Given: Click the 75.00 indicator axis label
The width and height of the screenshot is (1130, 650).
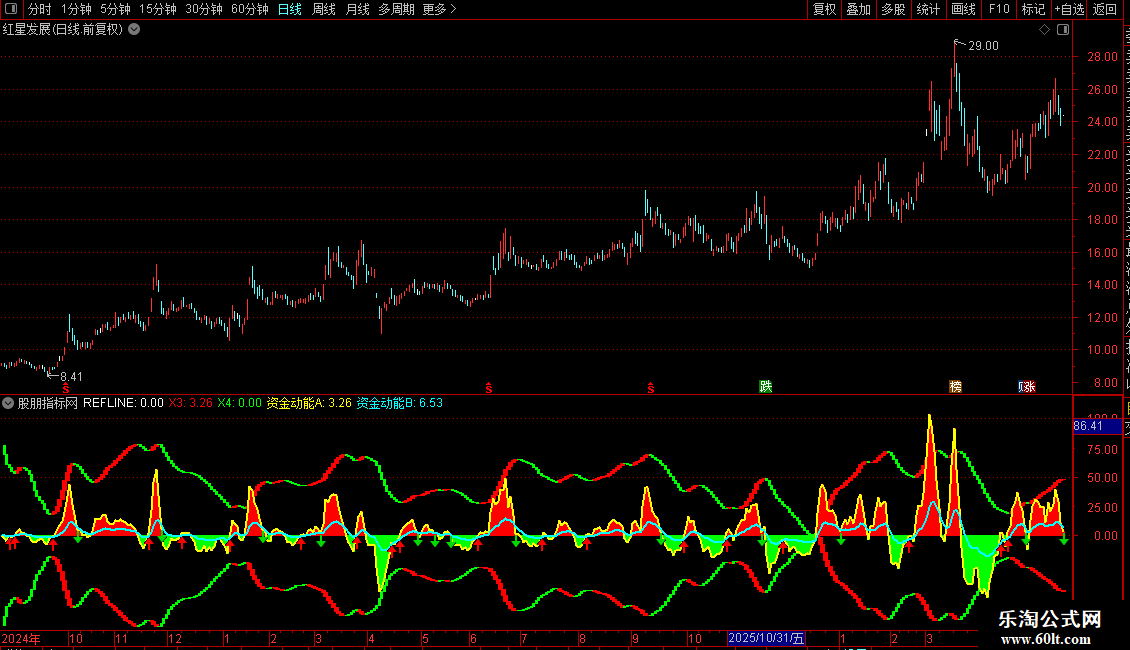Looking at the screenshot, I should [1103, 450].
